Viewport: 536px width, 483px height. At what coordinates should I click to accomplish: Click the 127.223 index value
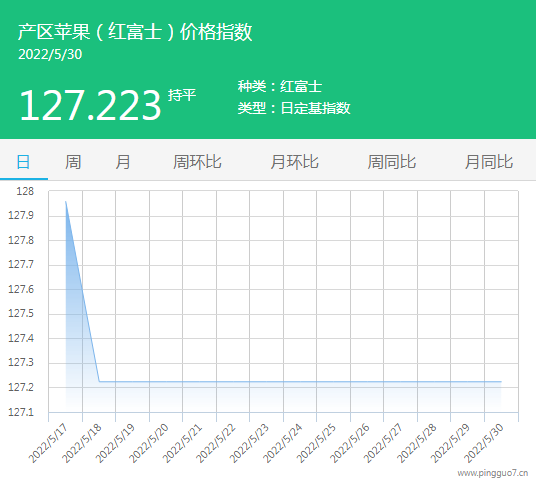point(90,105)
